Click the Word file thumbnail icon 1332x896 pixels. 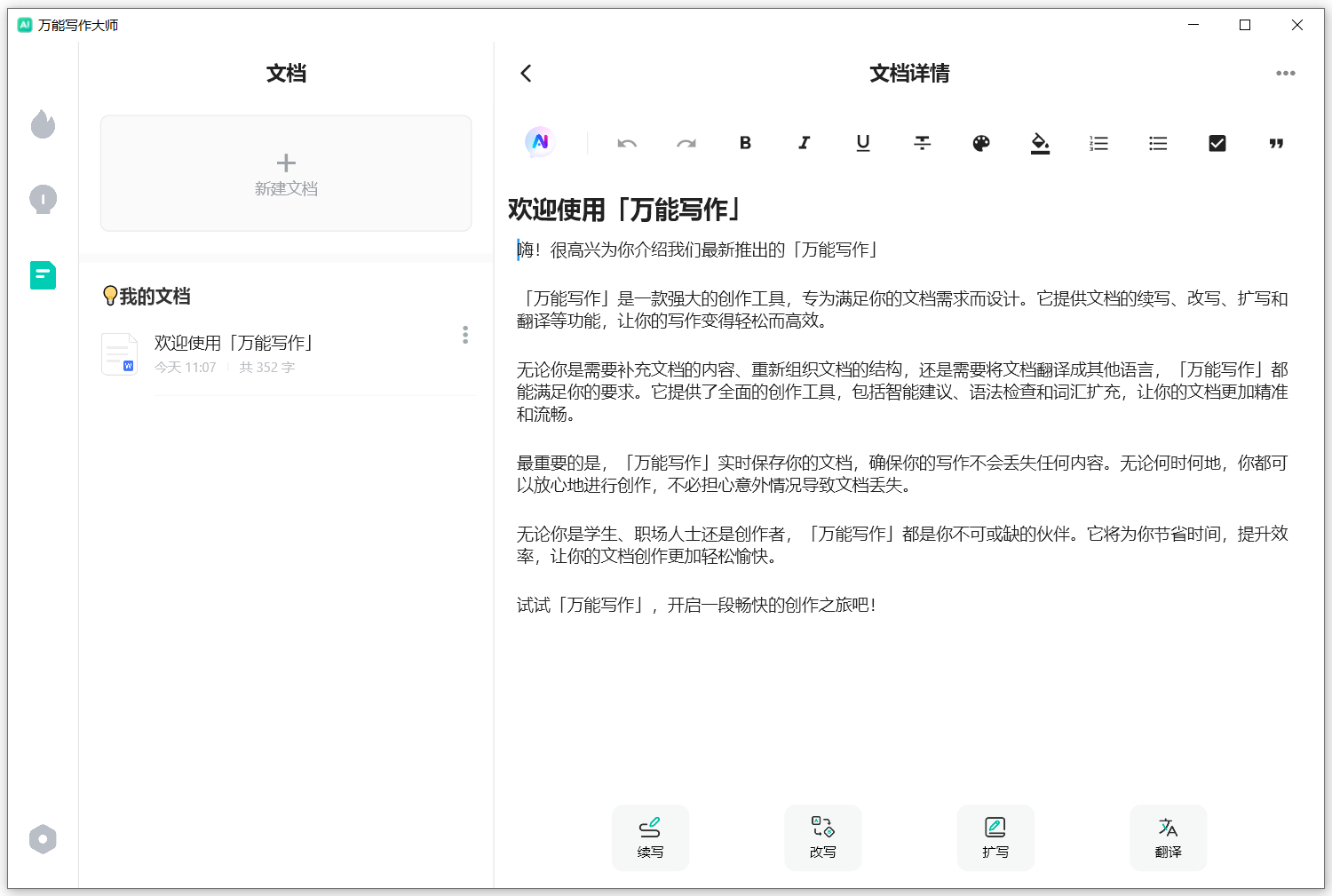point(119,353)
